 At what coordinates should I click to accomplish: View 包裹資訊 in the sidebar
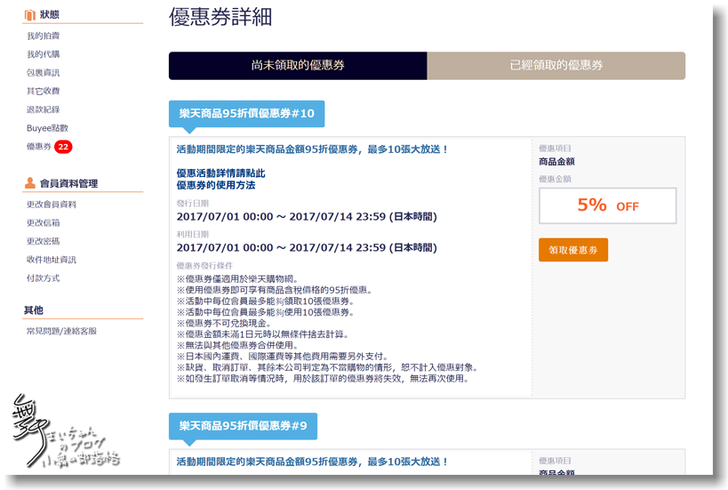43,73
